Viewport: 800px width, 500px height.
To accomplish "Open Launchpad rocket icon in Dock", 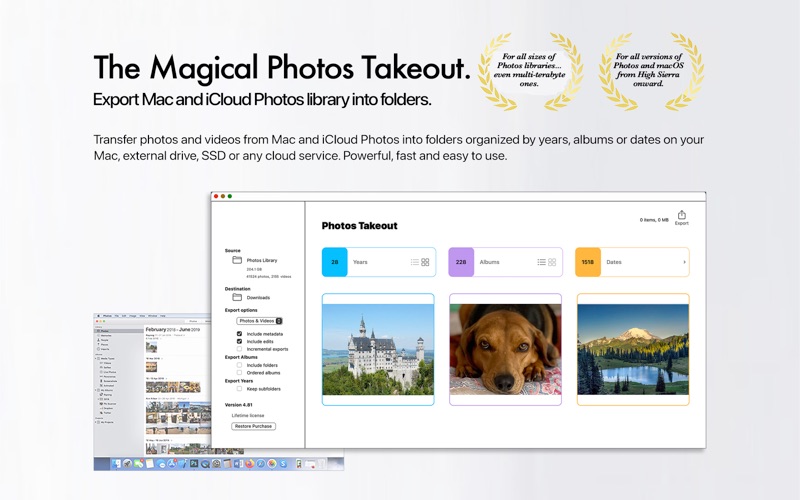I will point(127,463).
